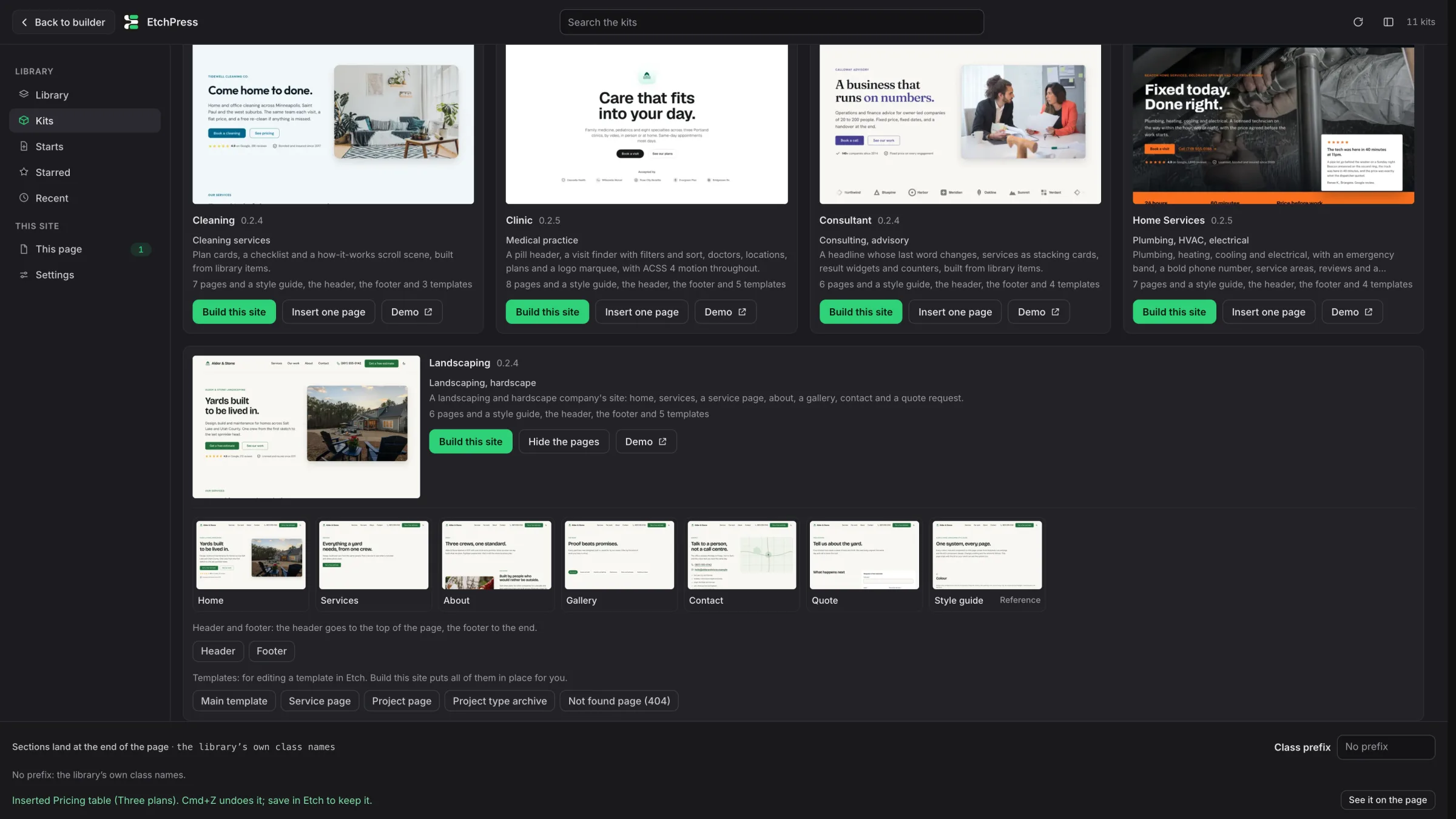Select the Service page template
Screen dimensions: 1456x819
(x=320, y=701)
